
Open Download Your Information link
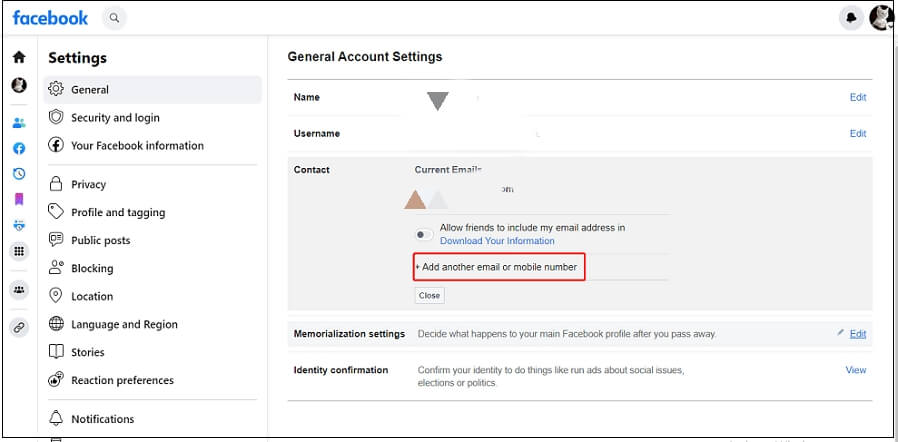[x=497, y=241]
